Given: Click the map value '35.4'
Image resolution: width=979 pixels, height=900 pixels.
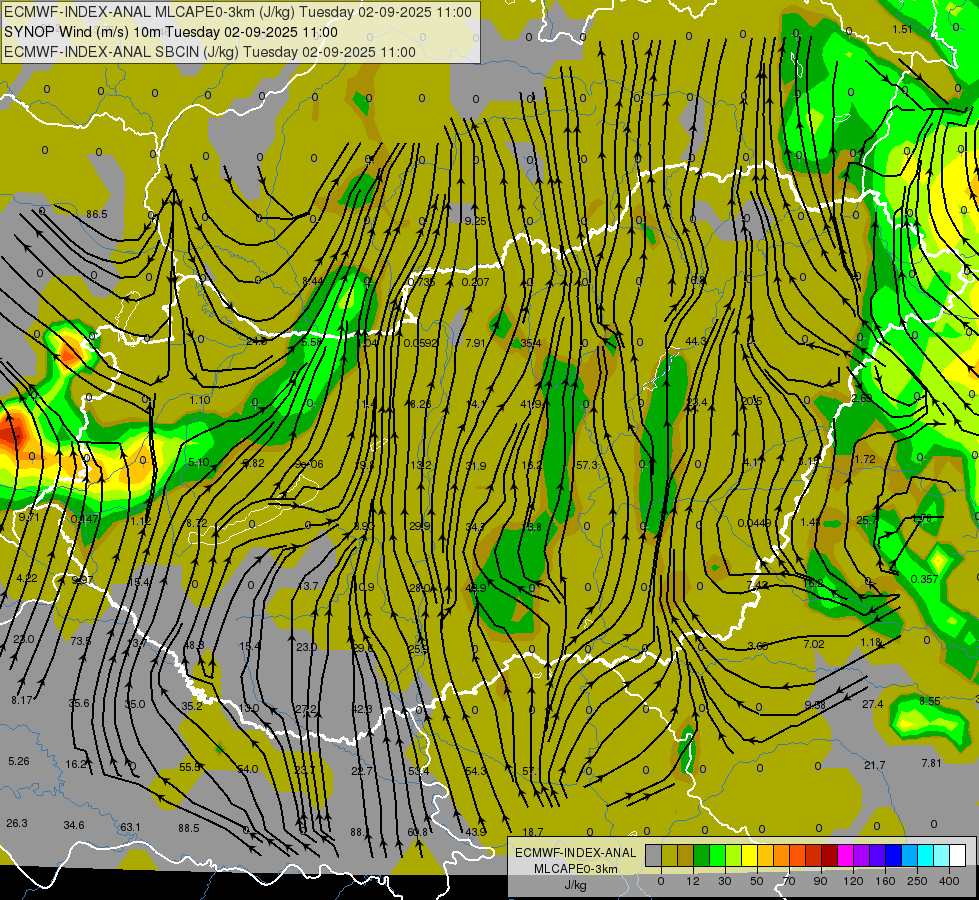Looking at the screenshot, I should click(x=531, y=343).
